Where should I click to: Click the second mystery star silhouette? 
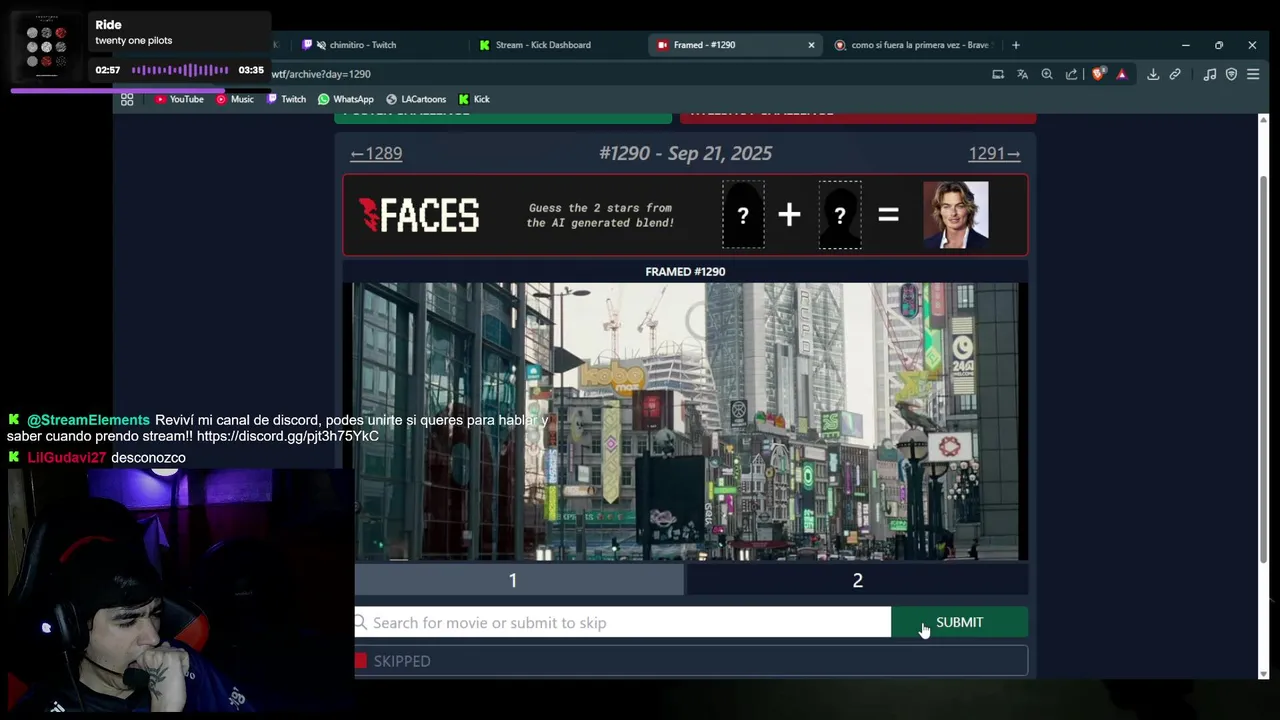840,215
